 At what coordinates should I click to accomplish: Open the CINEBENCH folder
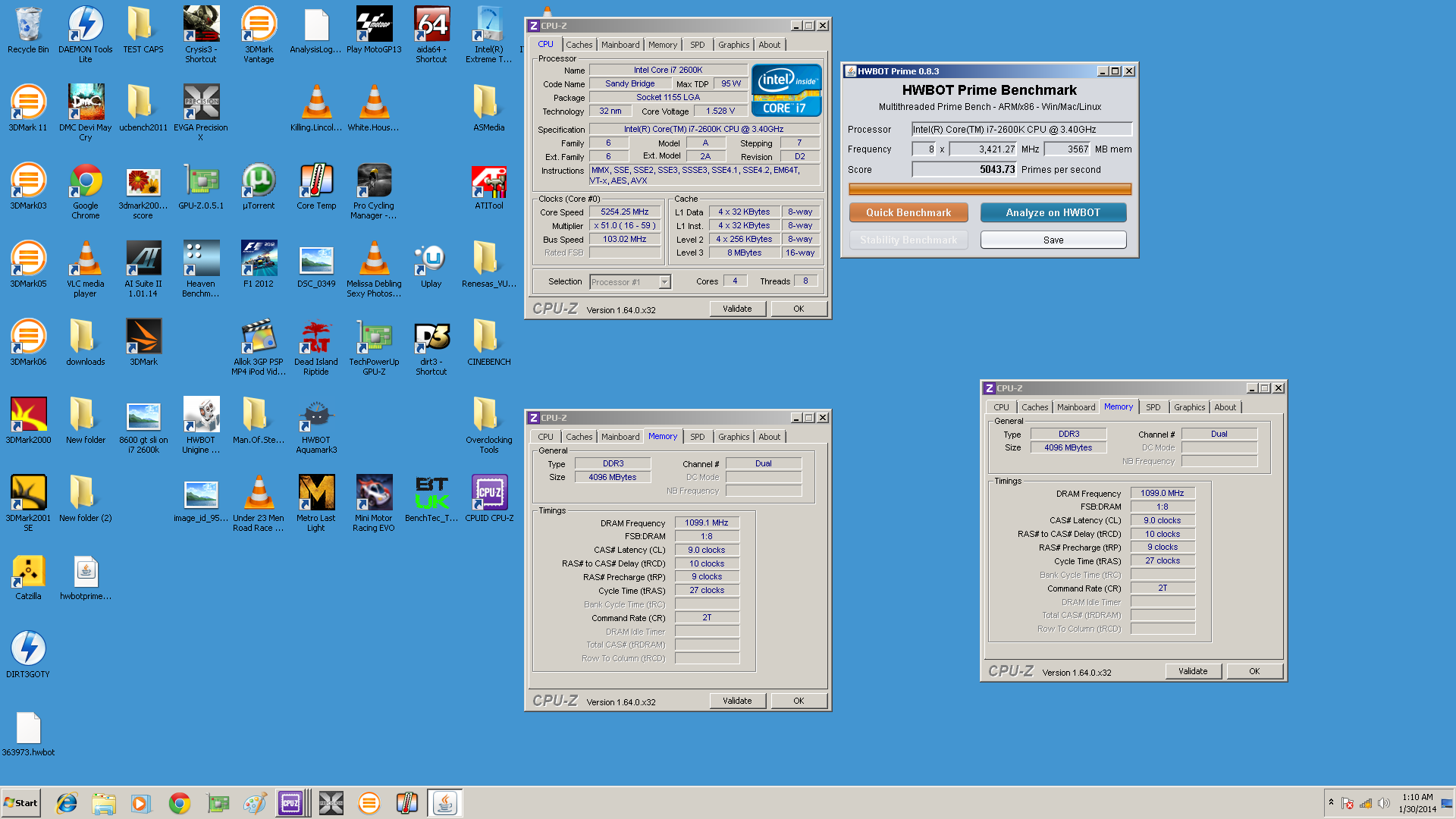click(x=489, y=343)
